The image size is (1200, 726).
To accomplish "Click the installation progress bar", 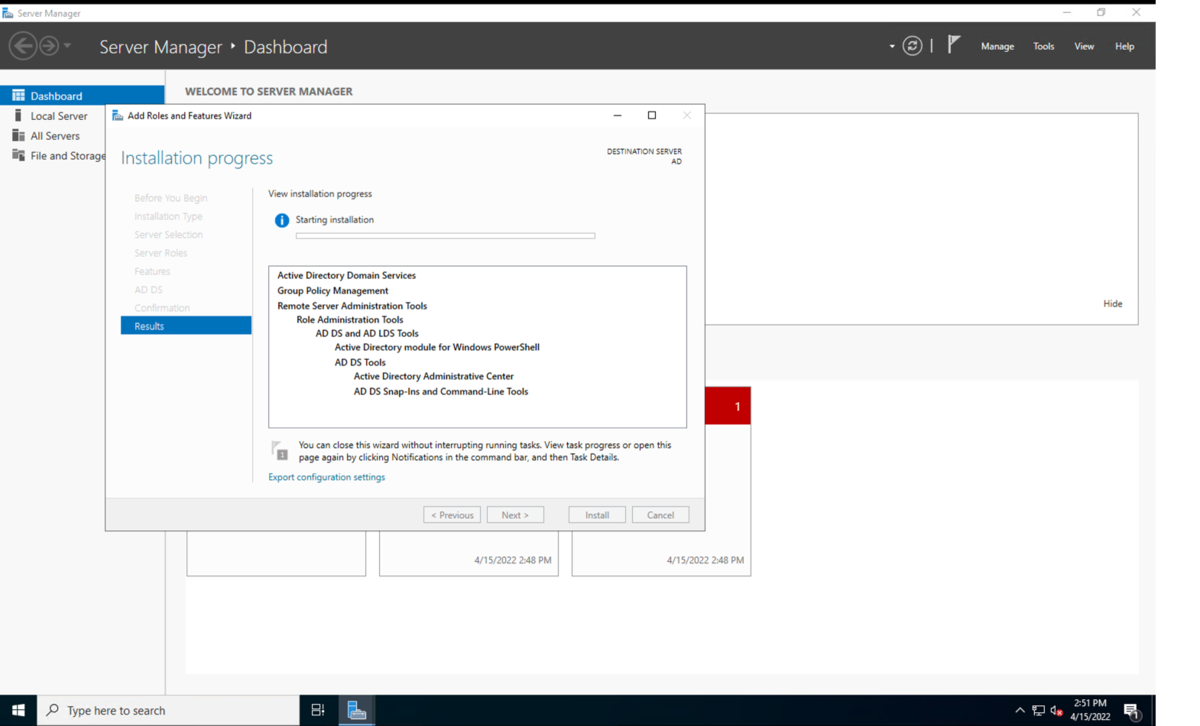I will click(445, 236).
